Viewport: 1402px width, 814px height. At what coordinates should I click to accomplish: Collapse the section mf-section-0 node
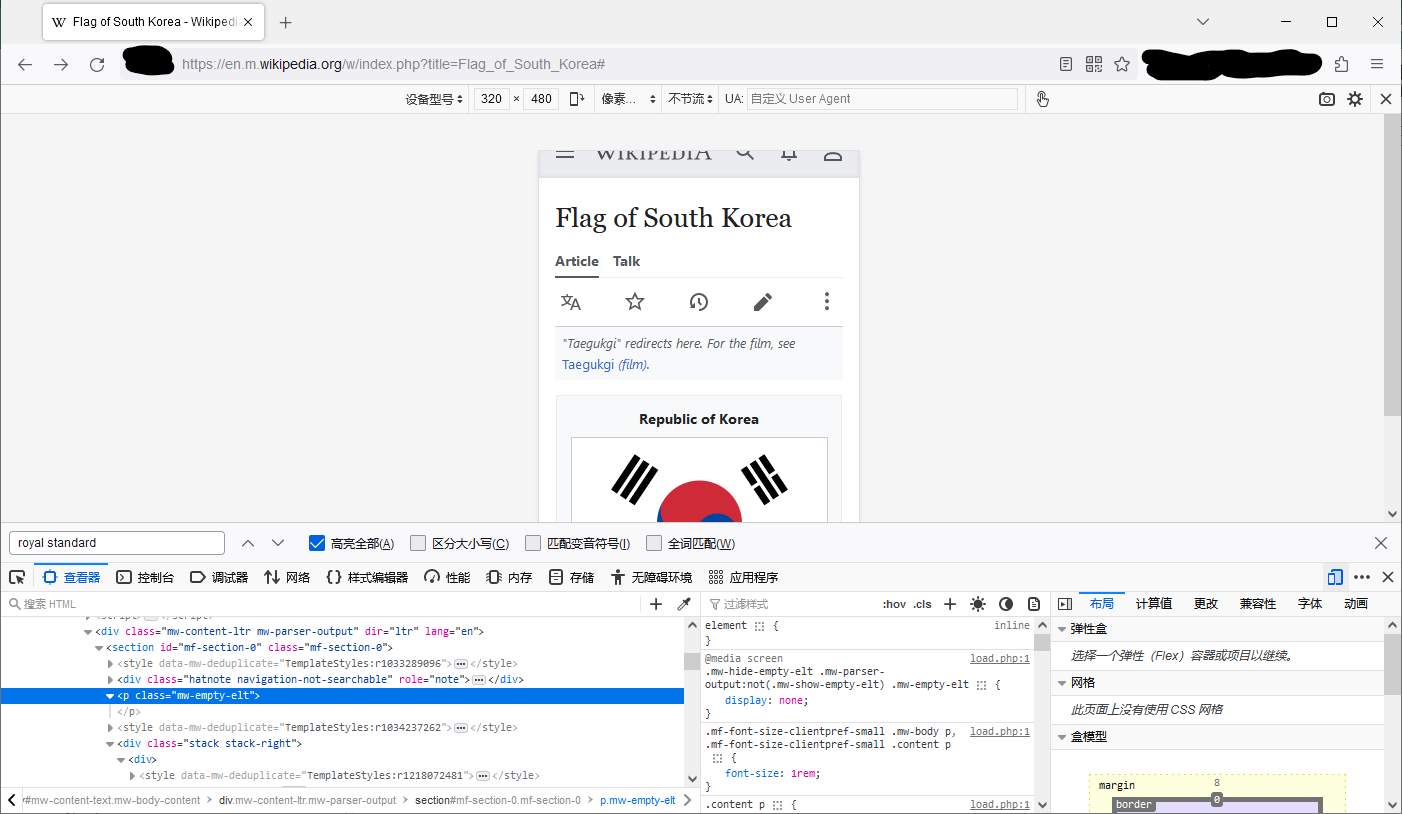pos(99,648)
